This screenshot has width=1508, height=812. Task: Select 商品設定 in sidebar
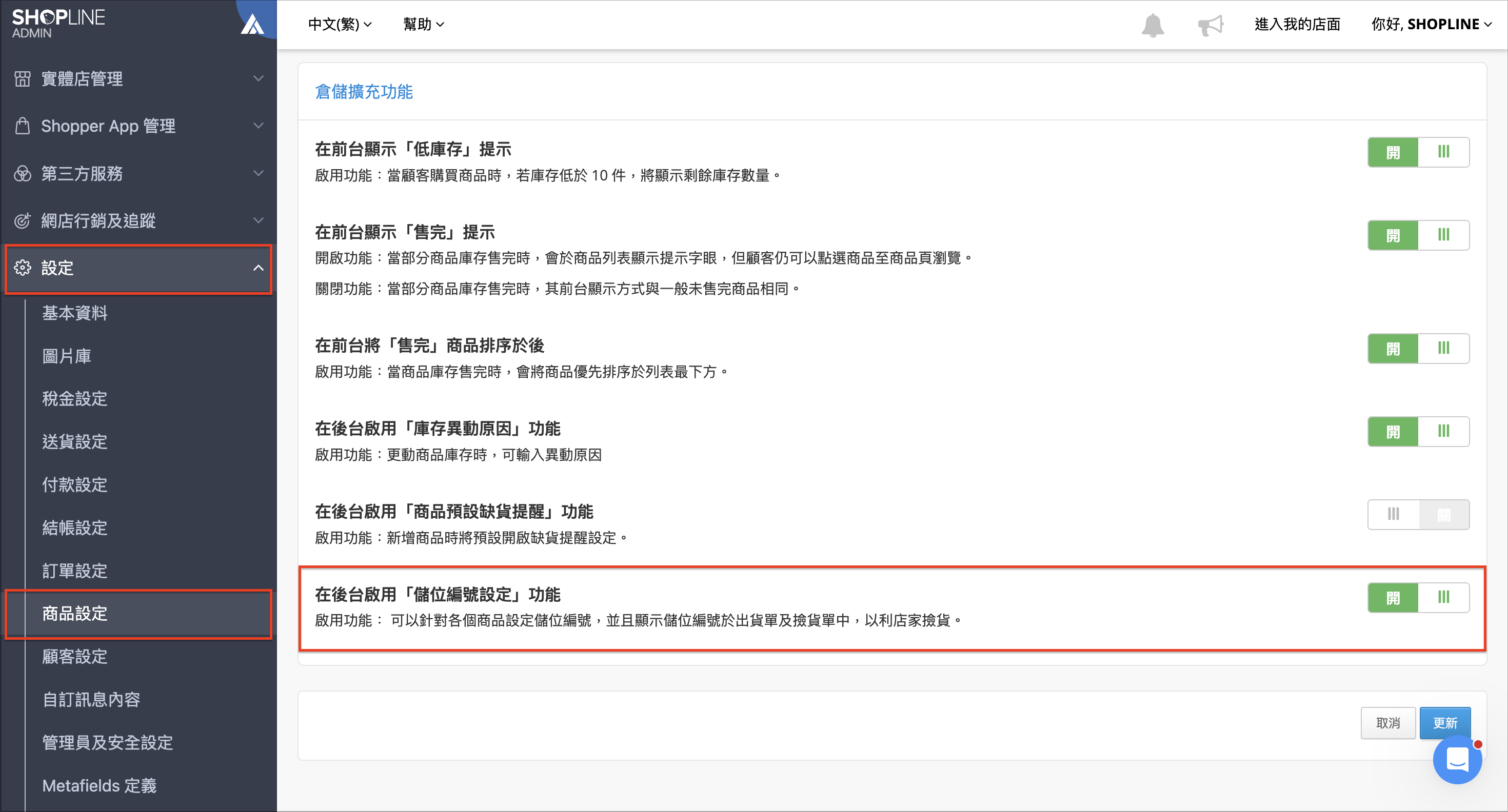75,614
